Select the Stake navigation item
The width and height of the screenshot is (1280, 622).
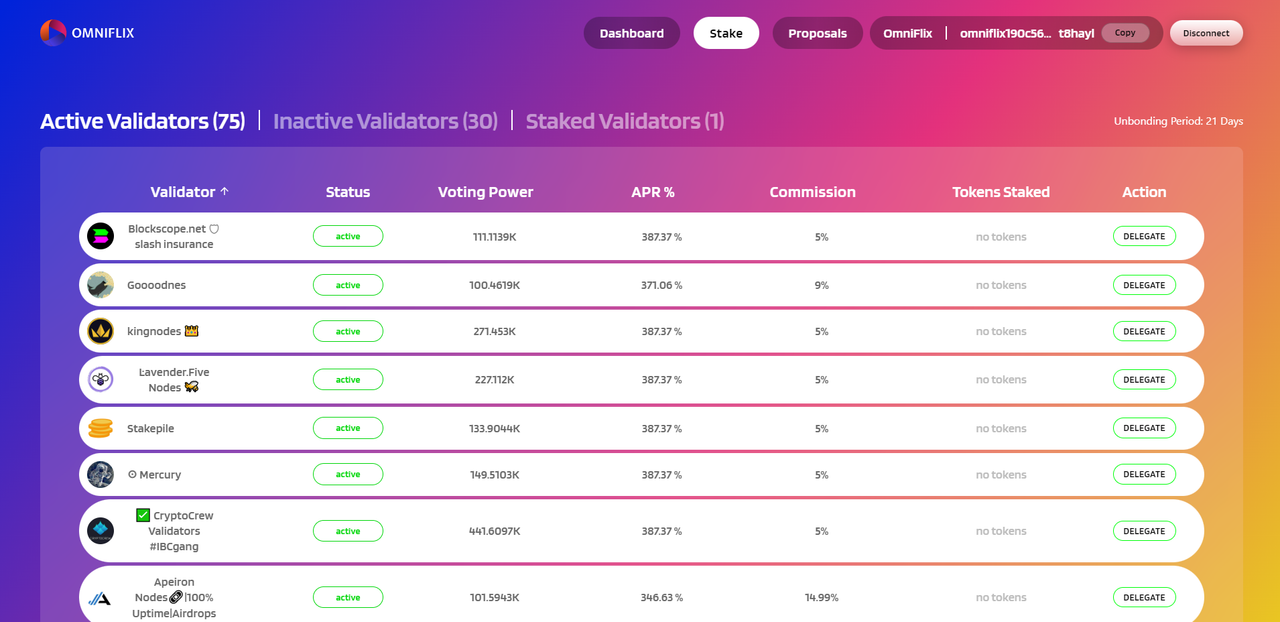(x=726, y=33)
